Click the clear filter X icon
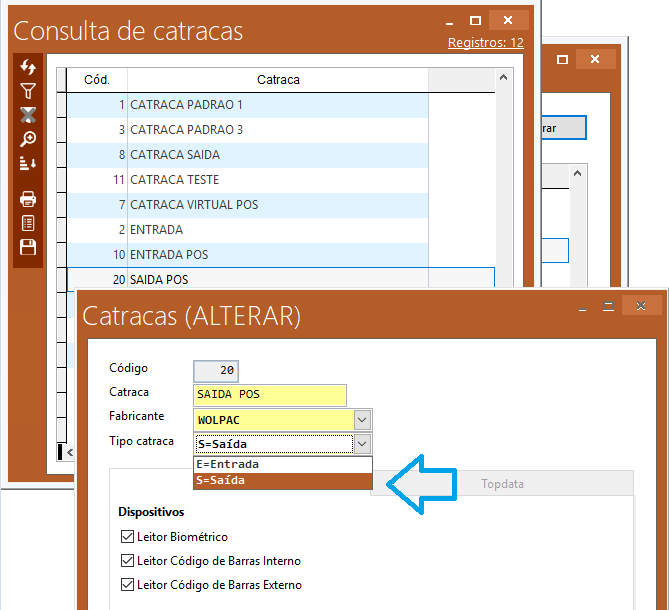This screenshot has width=669, height=610. point(28,115)
